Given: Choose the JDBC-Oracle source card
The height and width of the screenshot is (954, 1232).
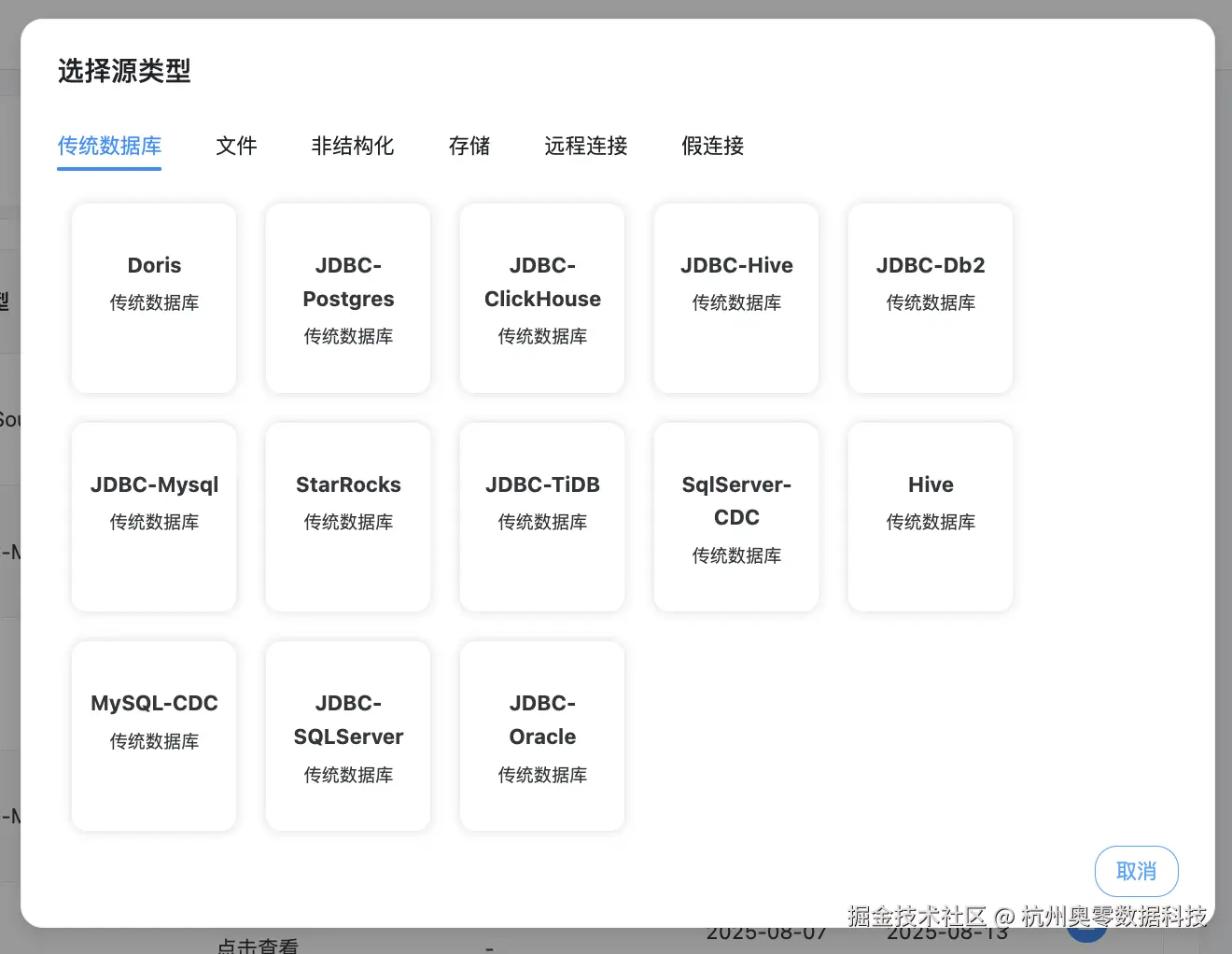Looking at the screenshot, I should point(542,737).
